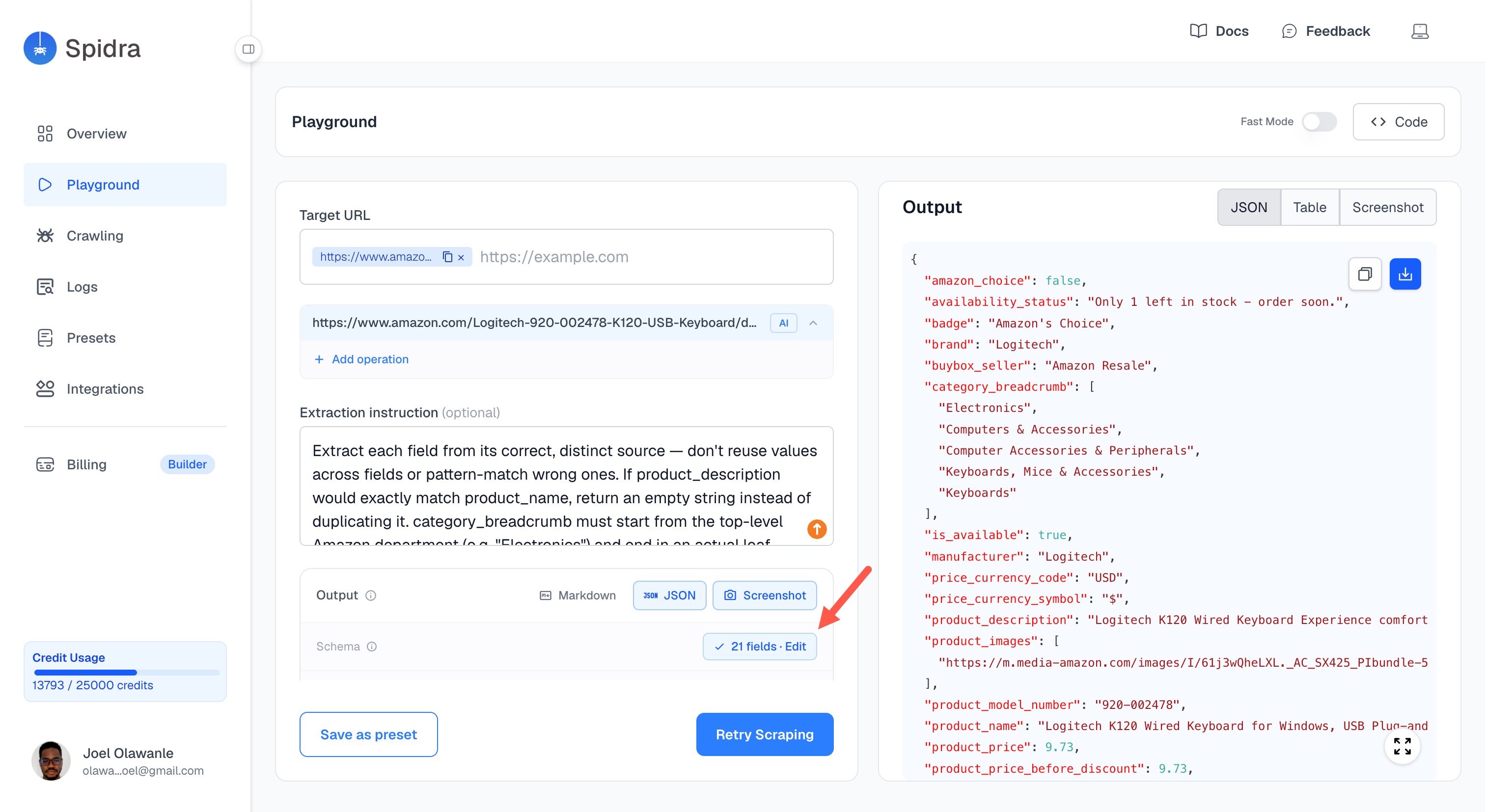Save current setup as preset
The width and height of the screenshot is (1485, 812).
pyautogui.click(x=368, y=734)
